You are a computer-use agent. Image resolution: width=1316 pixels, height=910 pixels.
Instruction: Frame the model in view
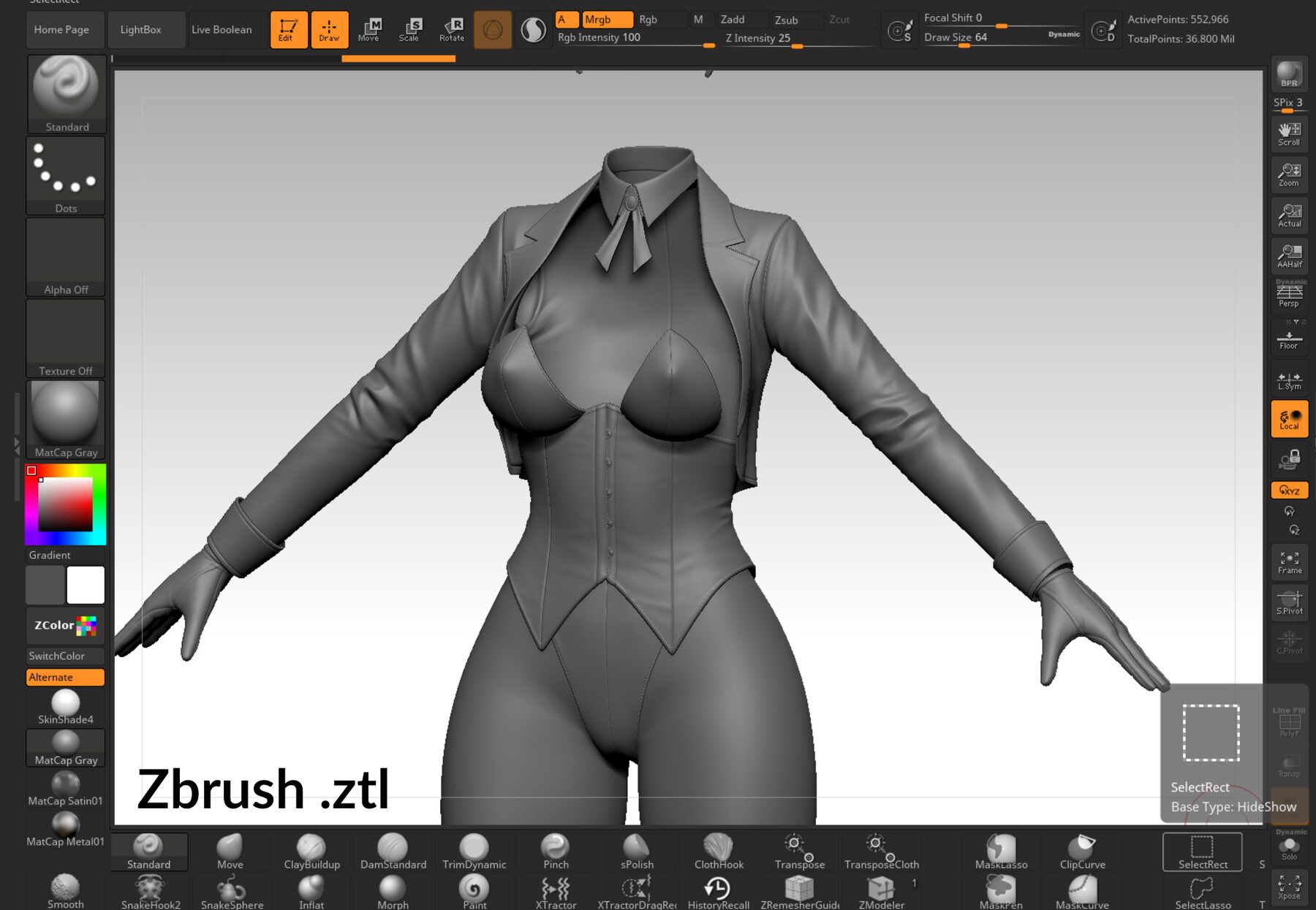tap(1289, 561)
